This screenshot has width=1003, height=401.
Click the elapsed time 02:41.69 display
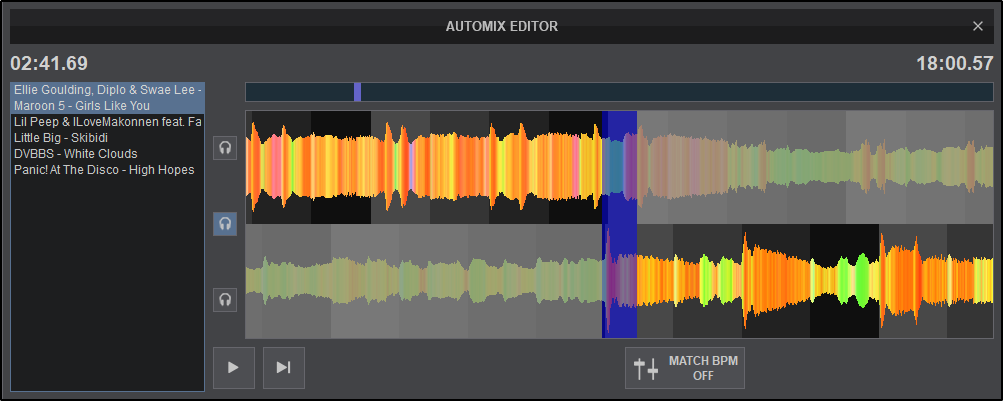coord(49,63)
